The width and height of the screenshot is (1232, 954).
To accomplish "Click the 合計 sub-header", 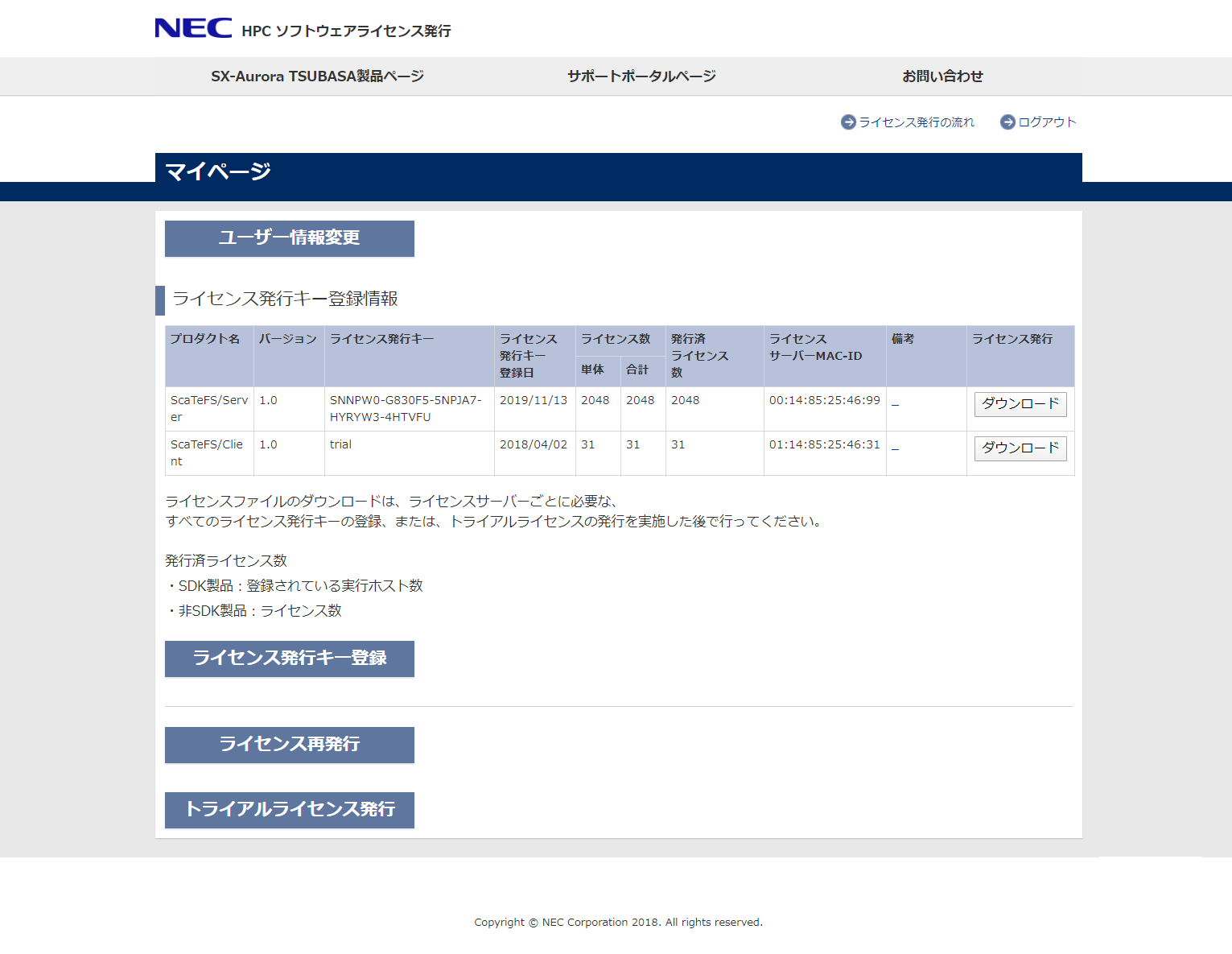I will point(643,371).
